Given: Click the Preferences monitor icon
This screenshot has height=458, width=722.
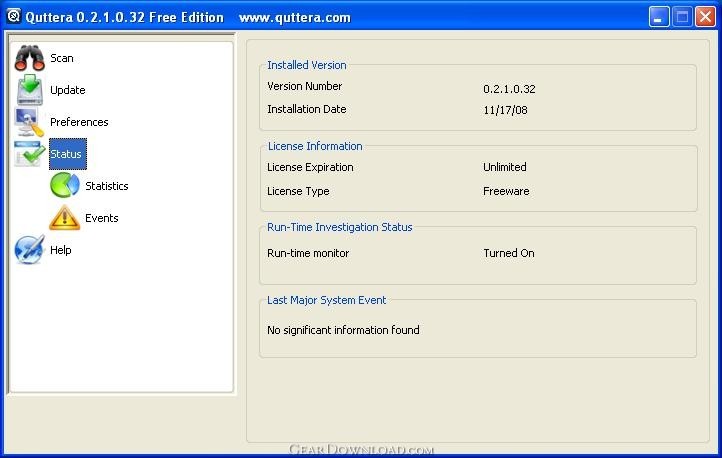Looking at the screenshot, I should tap(29, 122).
